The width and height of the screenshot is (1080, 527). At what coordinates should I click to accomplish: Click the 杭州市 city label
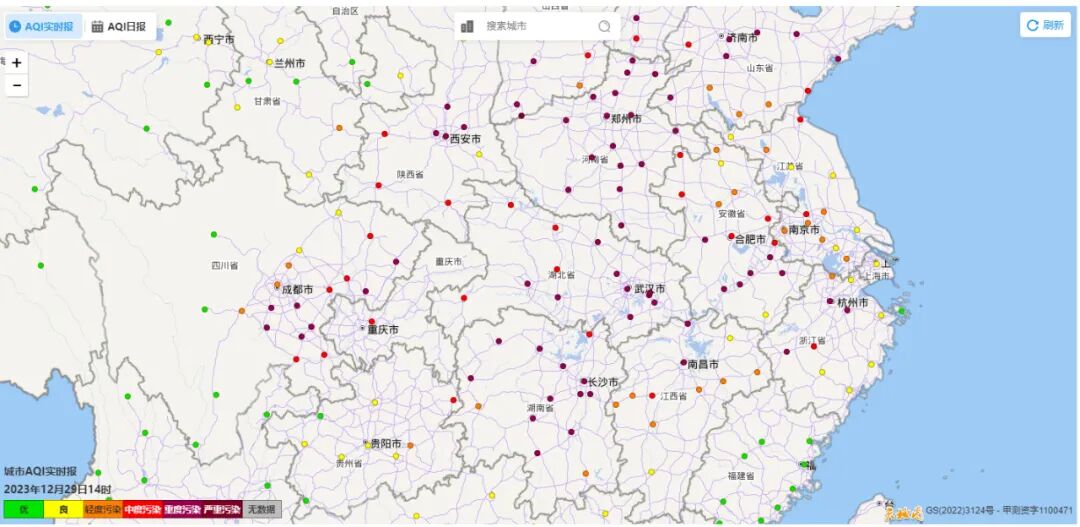click(853, 303)
